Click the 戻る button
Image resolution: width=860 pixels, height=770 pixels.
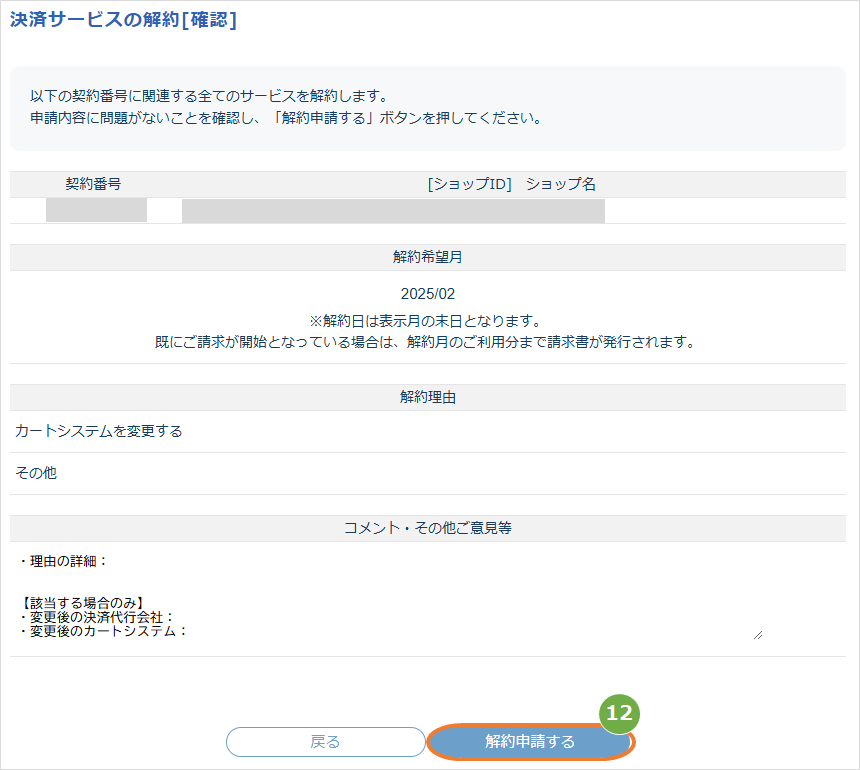click(x=326, y=742)
